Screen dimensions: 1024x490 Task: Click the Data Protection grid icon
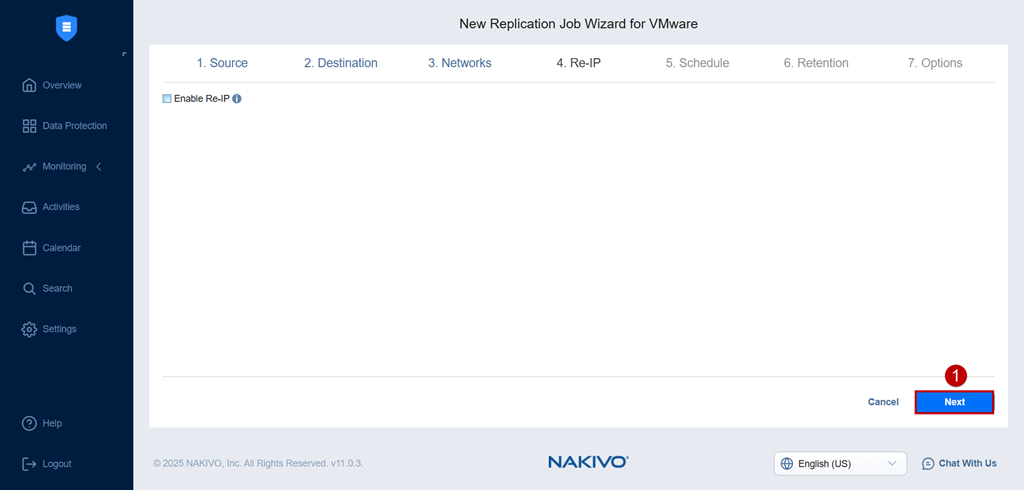[29, 126]
